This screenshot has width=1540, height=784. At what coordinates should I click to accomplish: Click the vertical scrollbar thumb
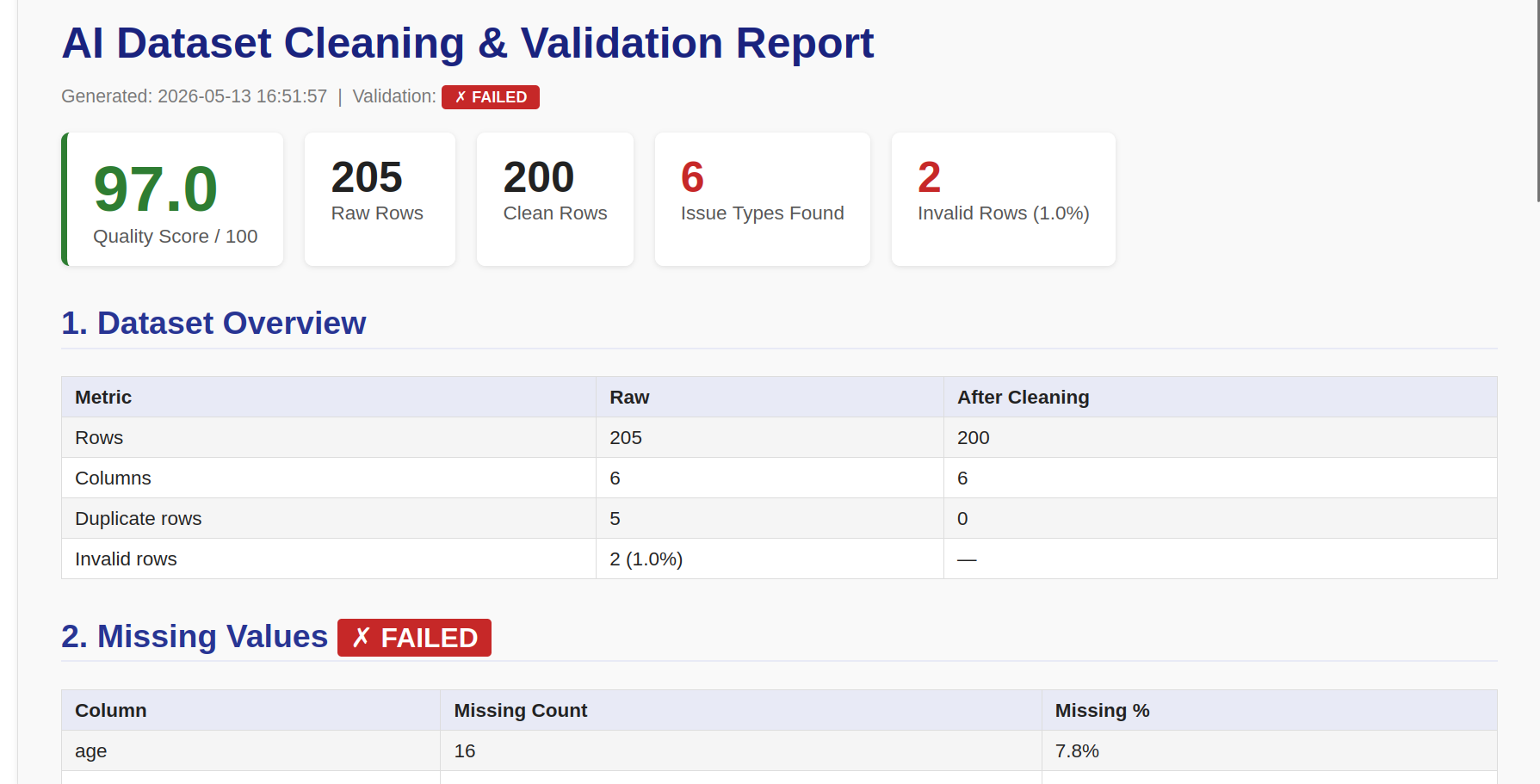1537,102
